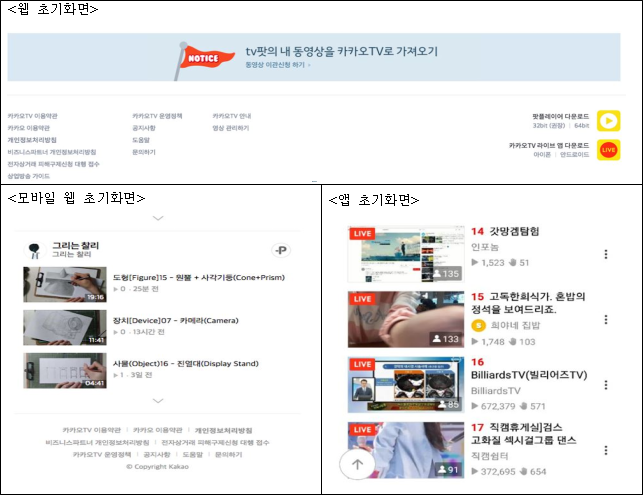Open the KakaoTV LIVE app download icon
The image size is (643, 495).
608,150
